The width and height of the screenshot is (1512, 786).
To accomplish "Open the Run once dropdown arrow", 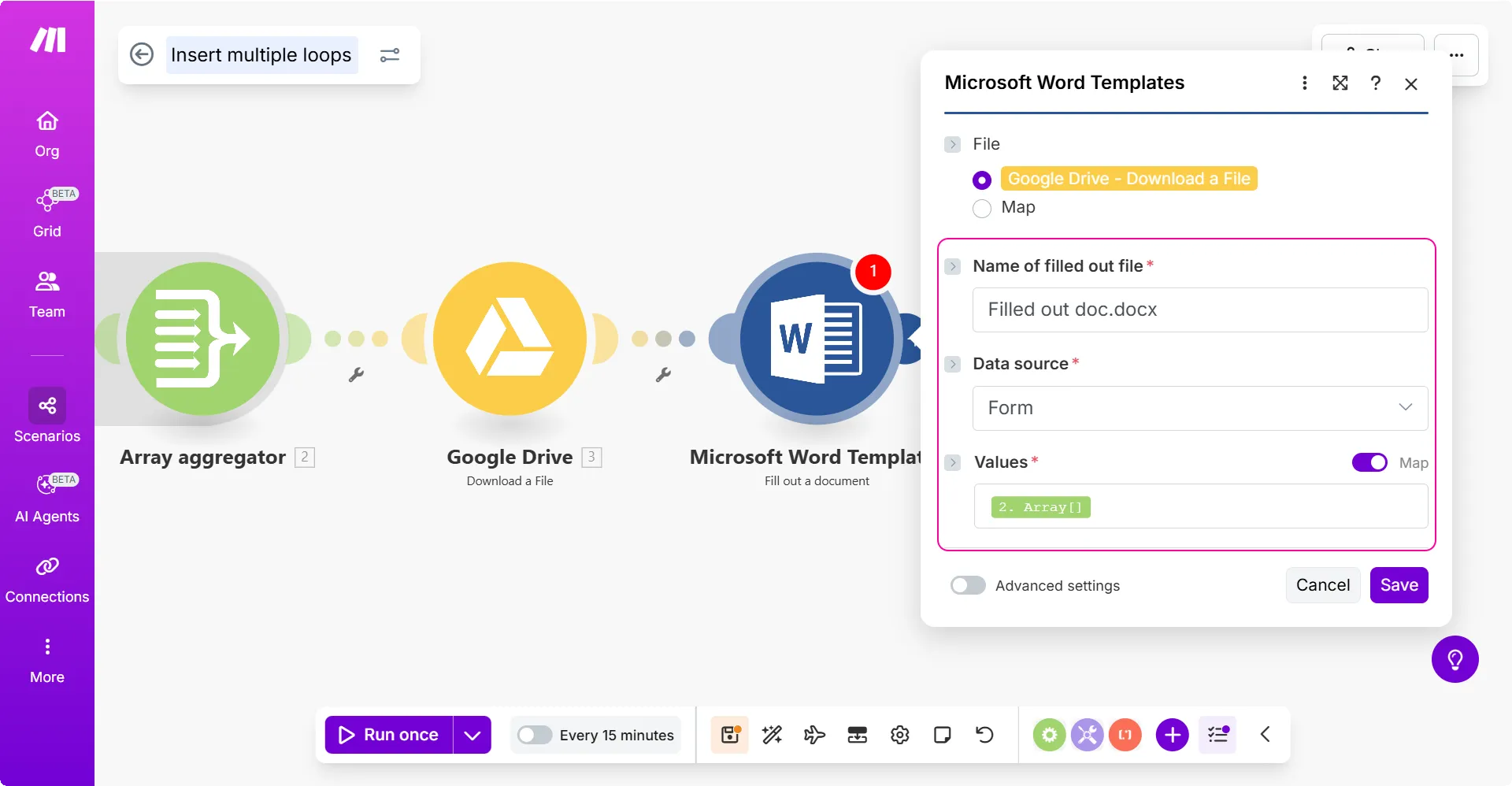I will tap(472, 735).
